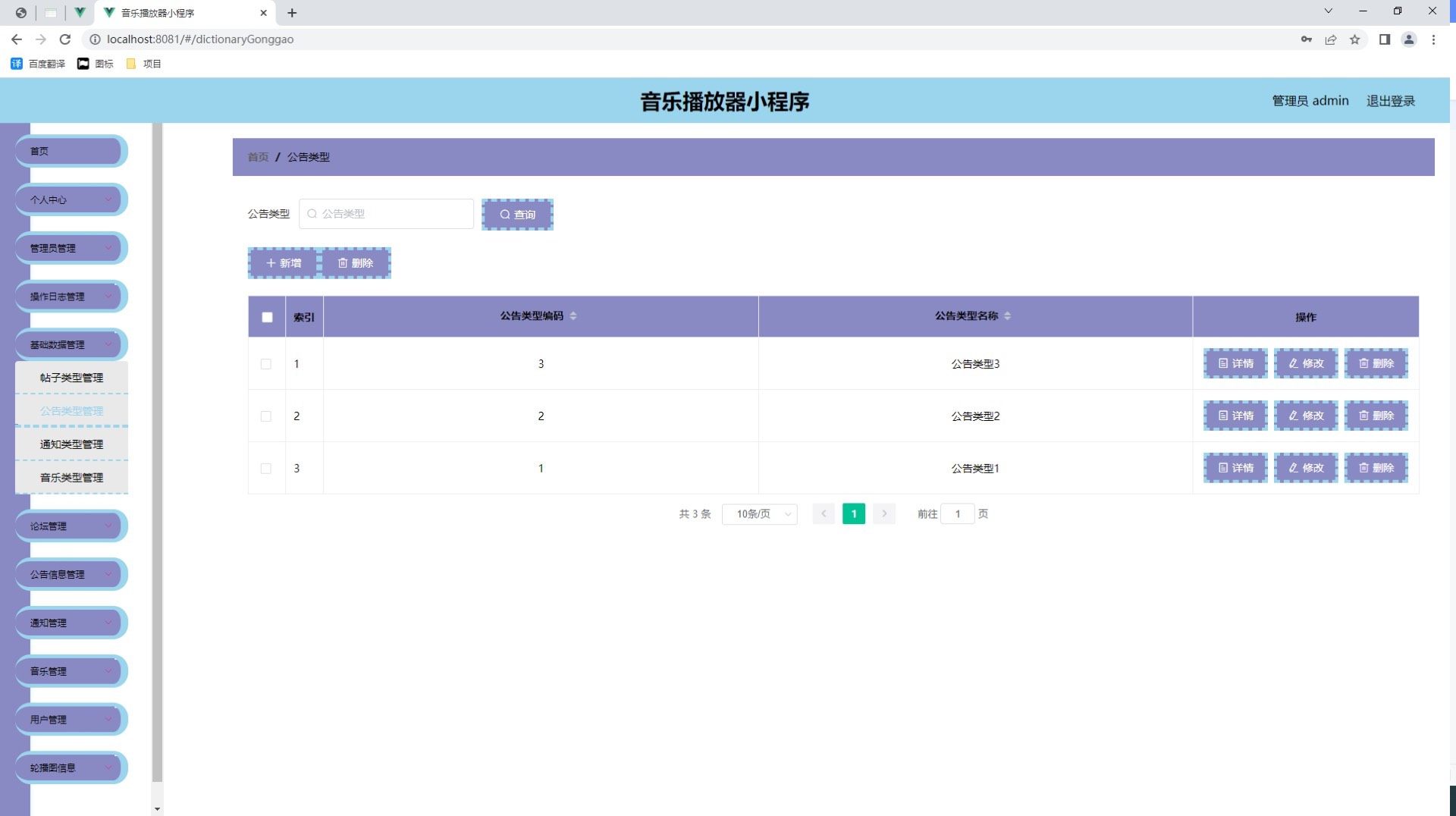
Task: Open the browser side panel icon
Action: tap(1384, 39)
